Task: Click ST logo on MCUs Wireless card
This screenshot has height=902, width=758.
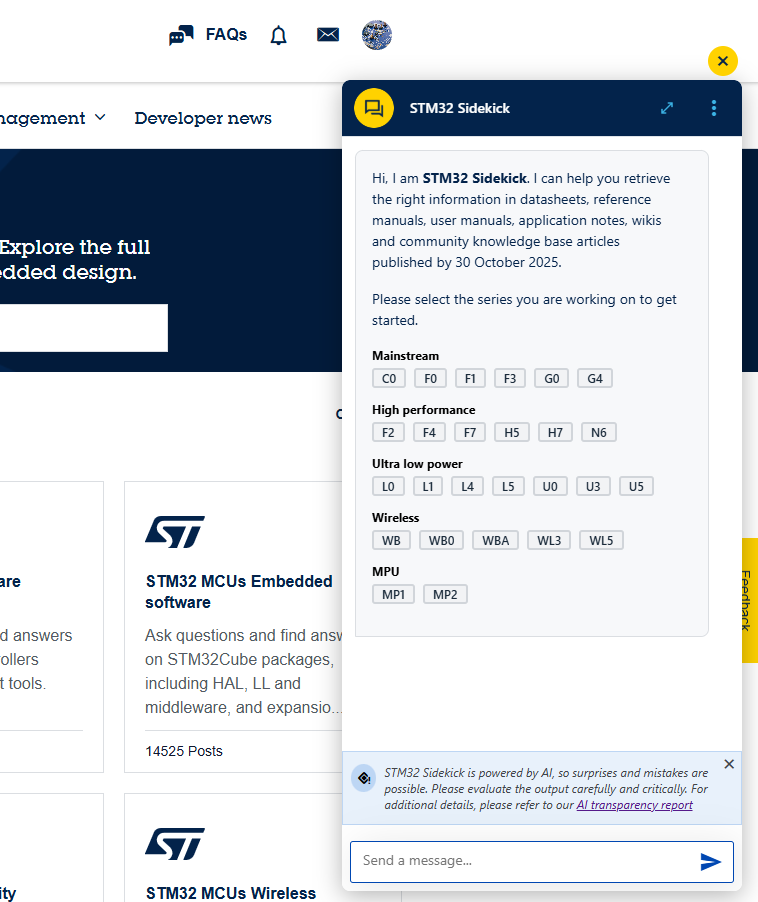Action: point(175,844)
